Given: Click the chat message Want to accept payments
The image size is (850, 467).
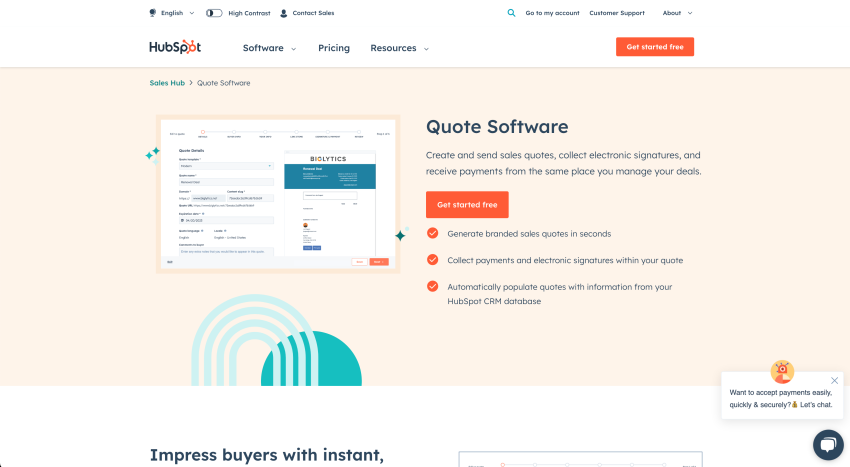Looking at the screenshot, I should (x=781, y=399).
